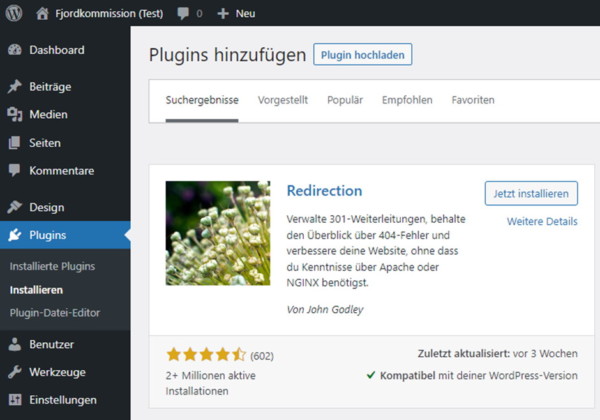
Task: Click the Einstellungen sliders icon
Action: 15,400
